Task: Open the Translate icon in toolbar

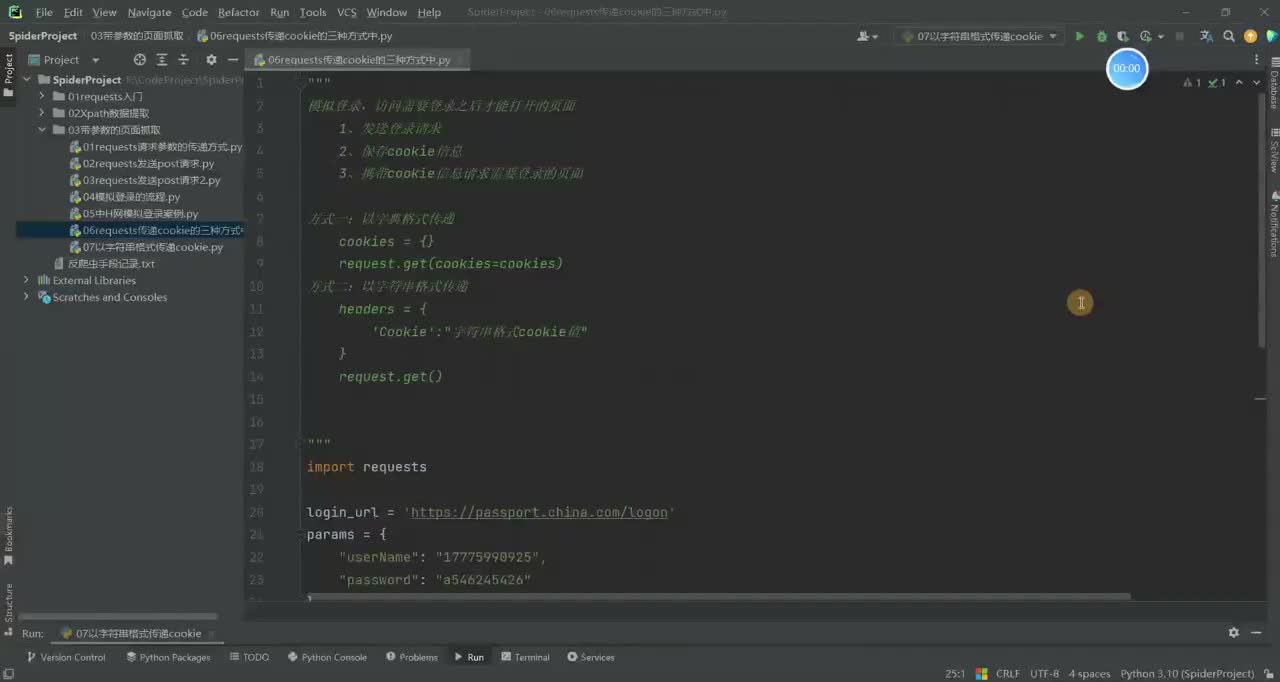Action: coord(1206,36)
